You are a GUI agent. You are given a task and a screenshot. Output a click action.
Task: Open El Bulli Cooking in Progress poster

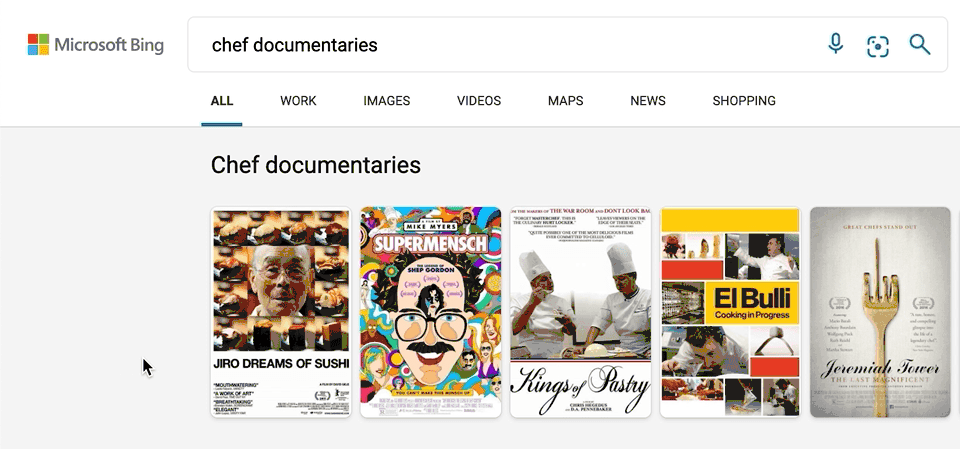(730, 312)
